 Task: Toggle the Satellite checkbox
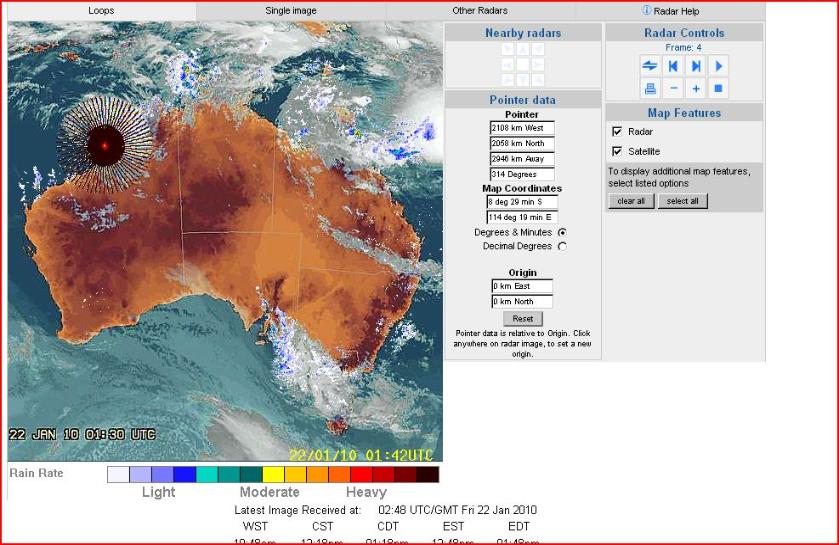click(617, 151)
